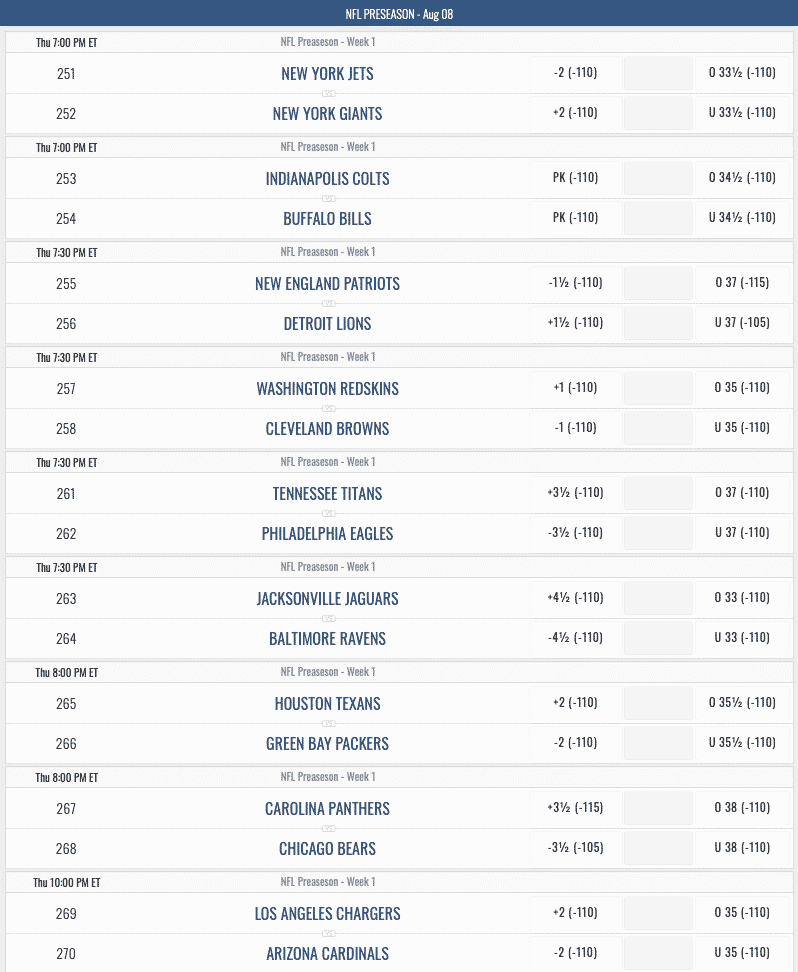Open New England Patriots team link
798x972 pixels.
pos(327,284)
